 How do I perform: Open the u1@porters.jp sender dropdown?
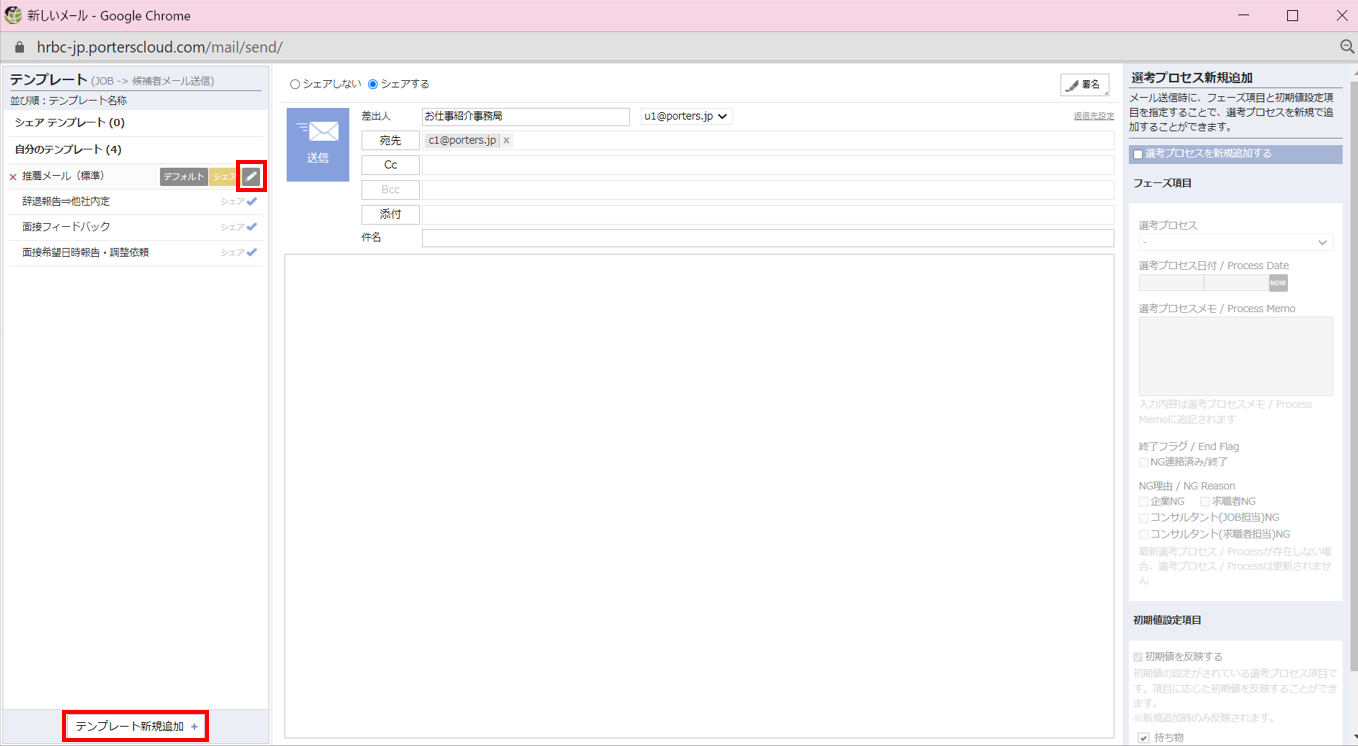(686, 117)
